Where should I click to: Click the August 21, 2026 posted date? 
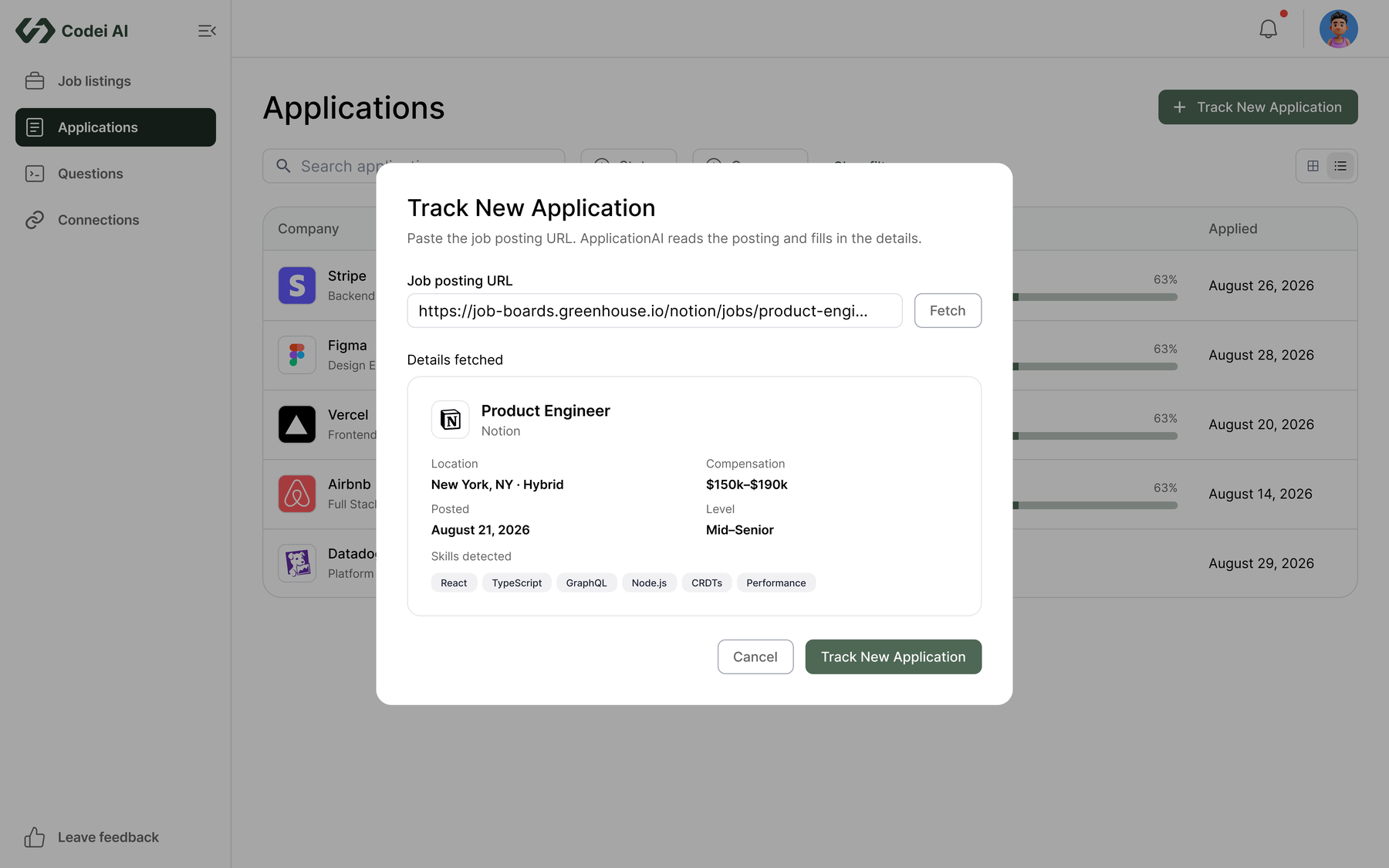(481, 530)
